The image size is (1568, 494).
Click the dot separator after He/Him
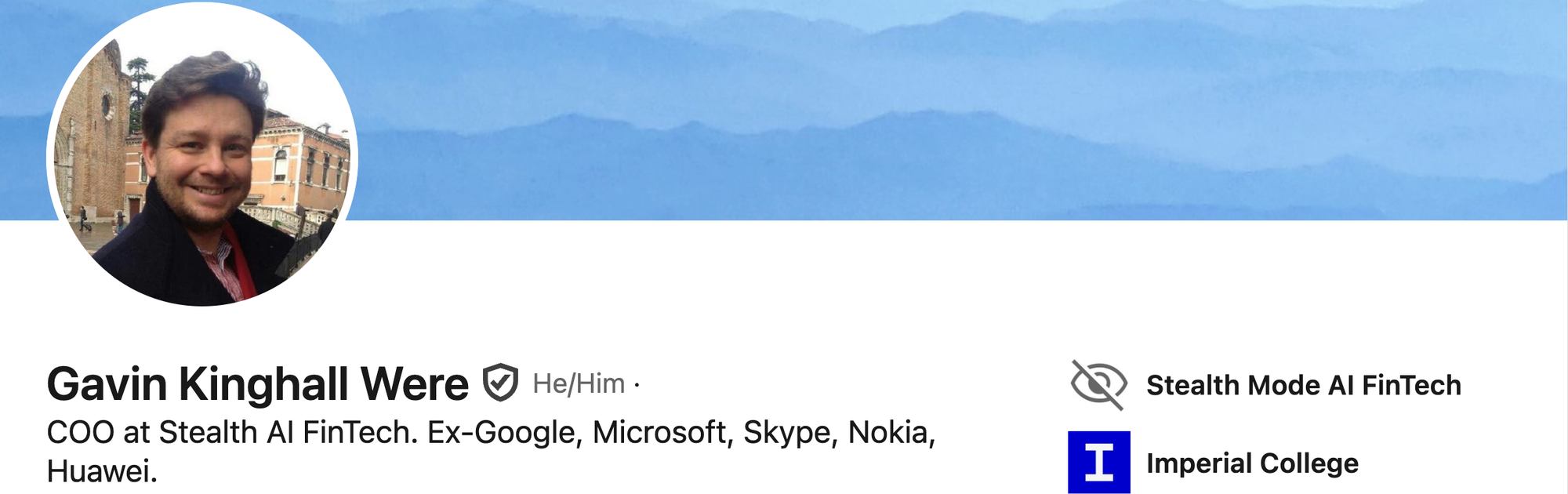point(637,385)
